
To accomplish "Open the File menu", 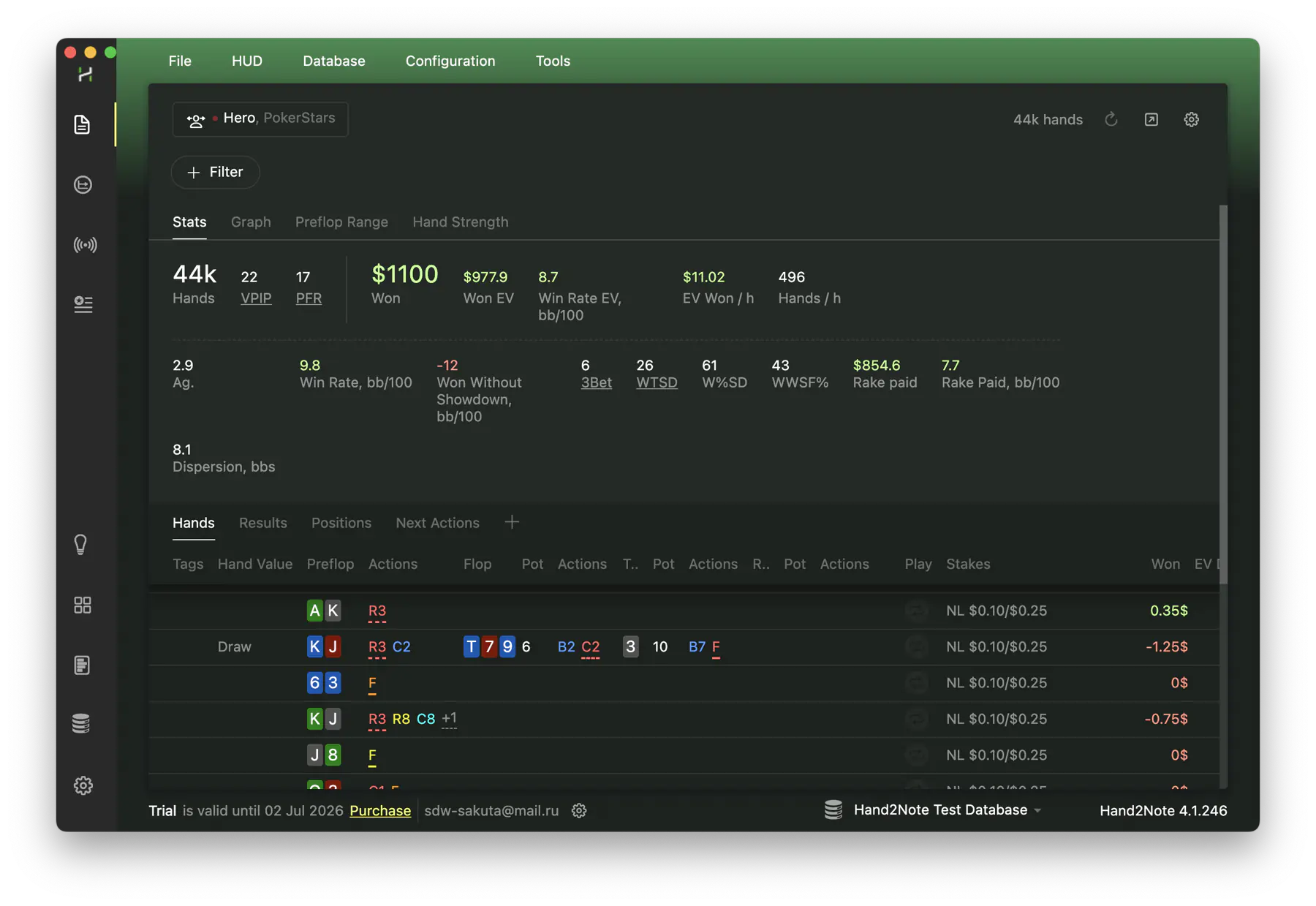I will click(x=180, y=61).
